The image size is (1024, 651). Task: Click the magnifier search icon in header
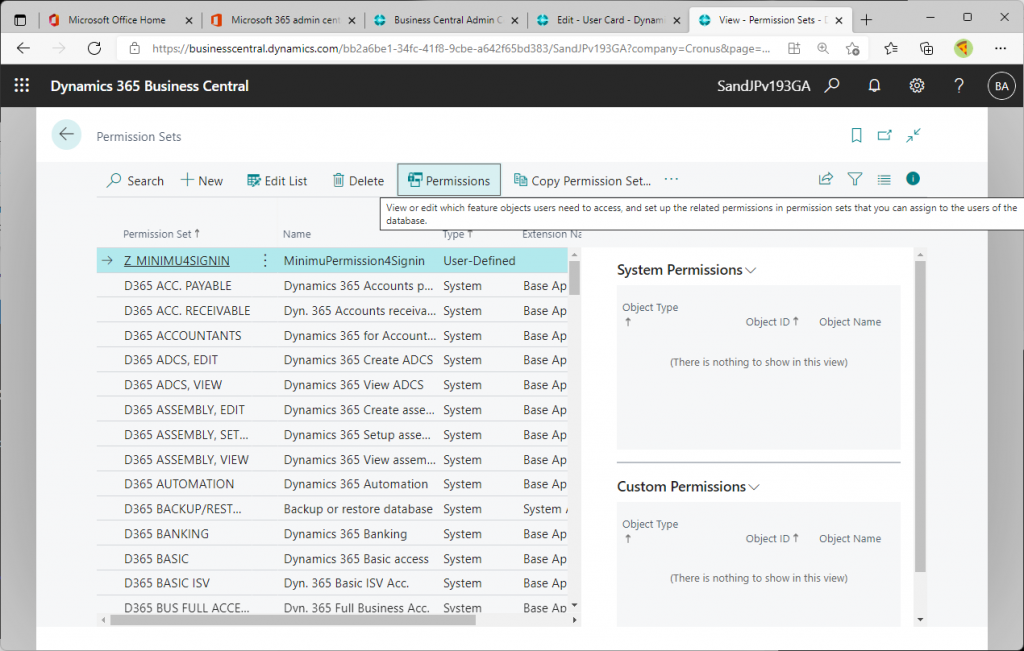pyautogui.click(x=832, y=86)
